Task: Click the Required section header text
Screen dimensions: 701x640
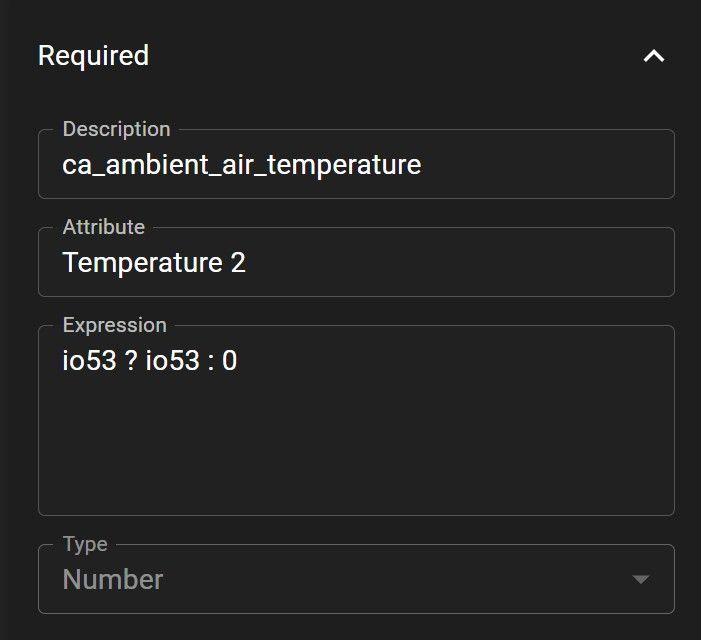Action: tap(93, 56)
